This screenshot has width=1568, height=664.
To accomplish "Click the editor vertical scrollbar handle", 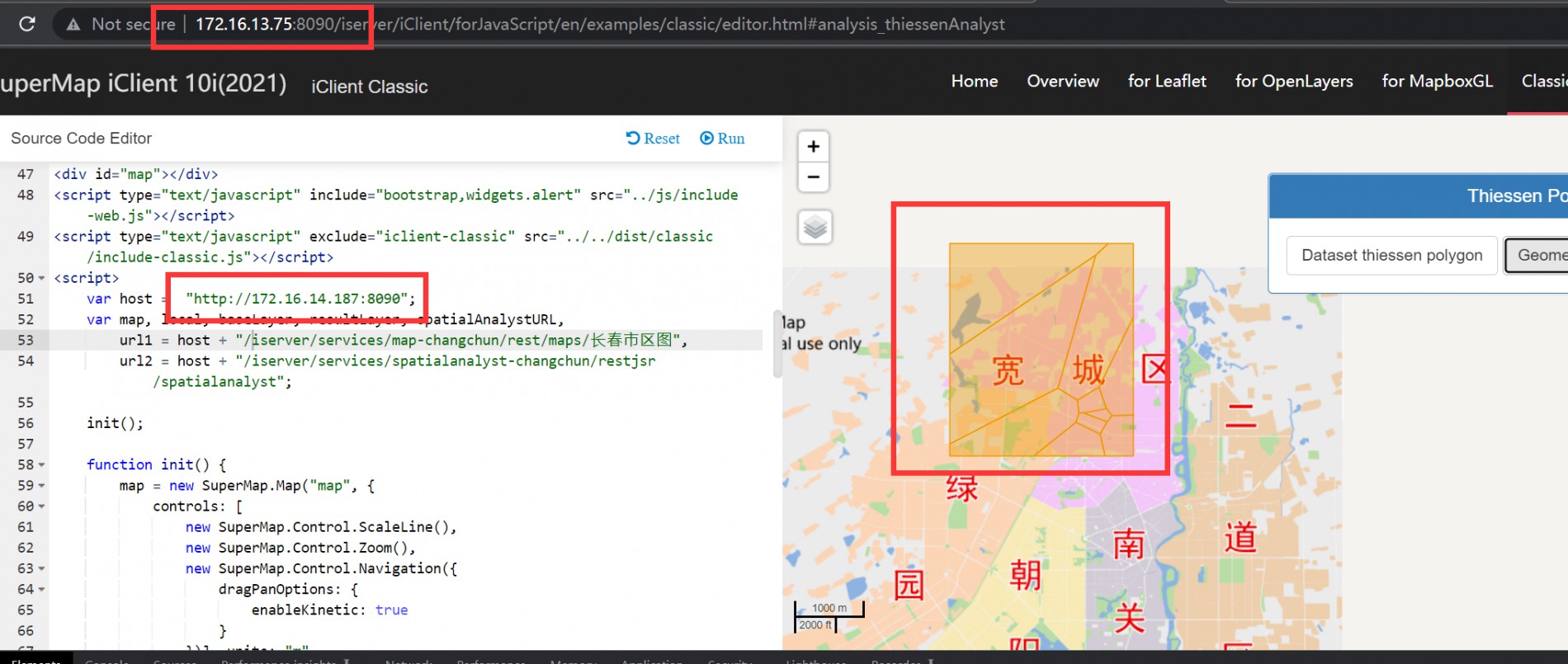I will 777,344.
